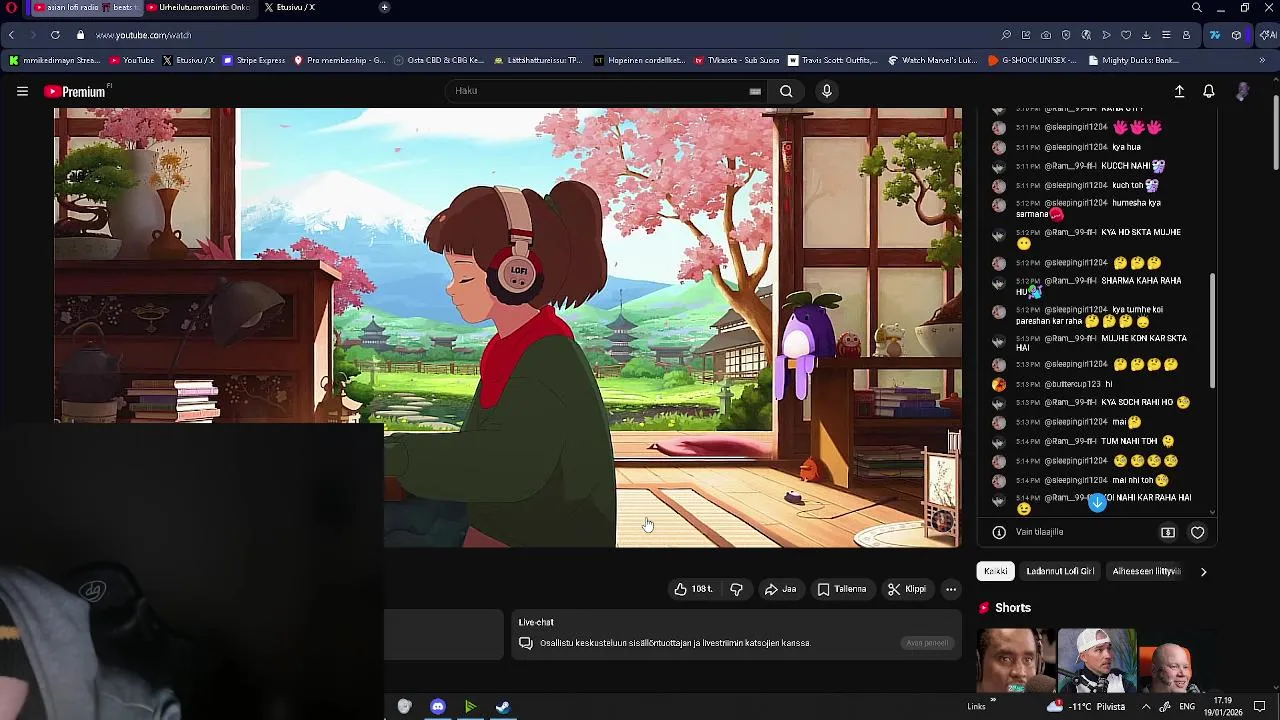Expand the bookmarks bar overflow chevron

(1262, 60)
